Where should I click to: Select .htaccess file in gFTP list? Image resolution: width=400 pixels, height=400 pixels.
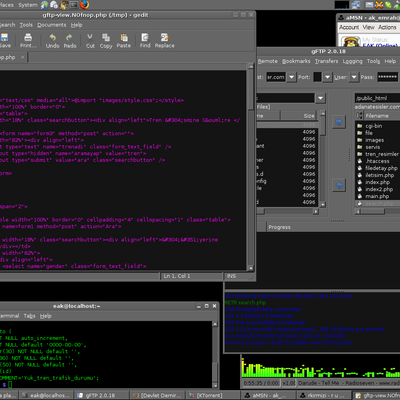377,161
